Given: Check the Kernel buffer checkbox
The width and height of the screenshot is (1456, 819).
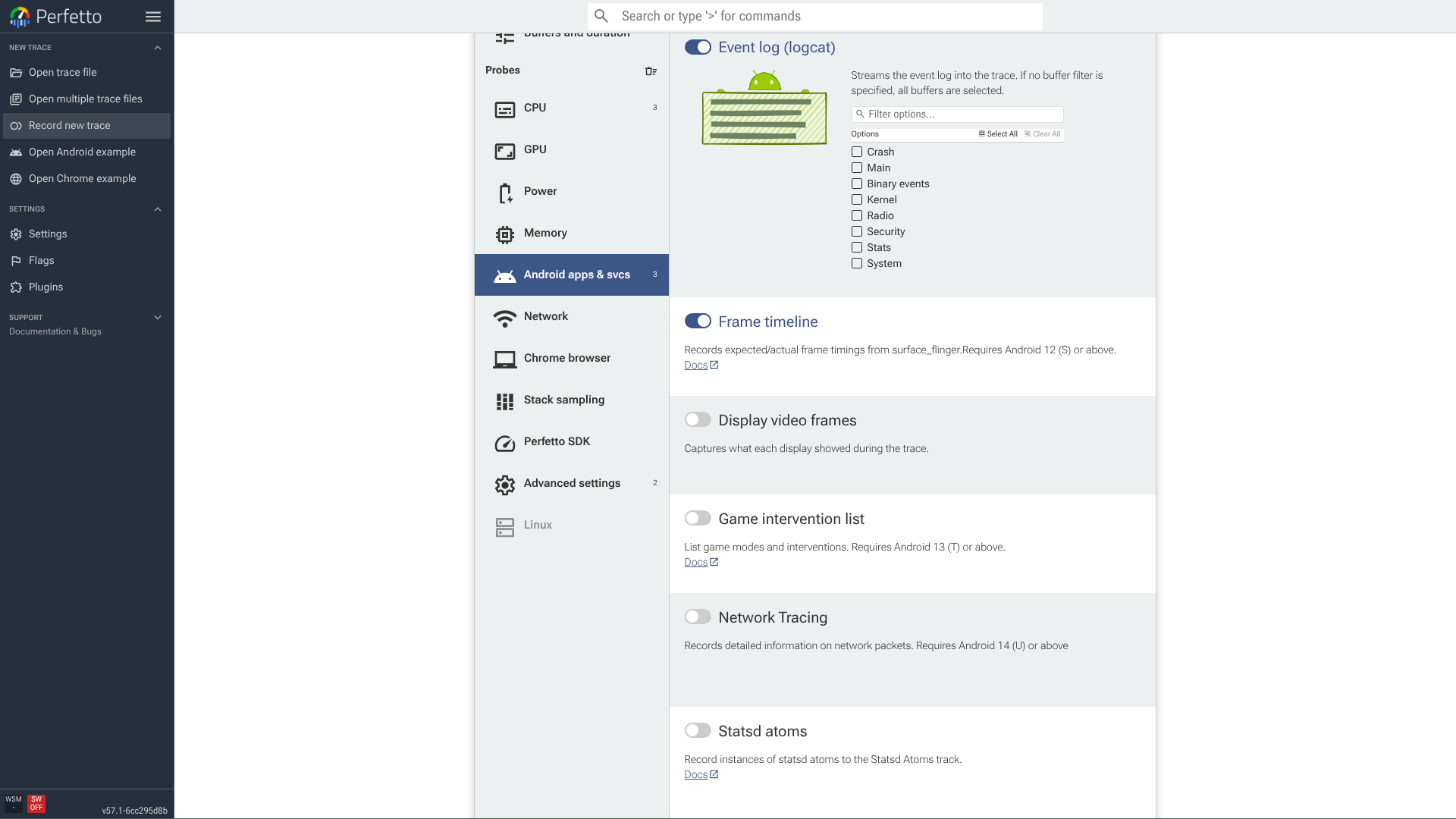Looking at the screenshot, I should [x=857, y=199].
